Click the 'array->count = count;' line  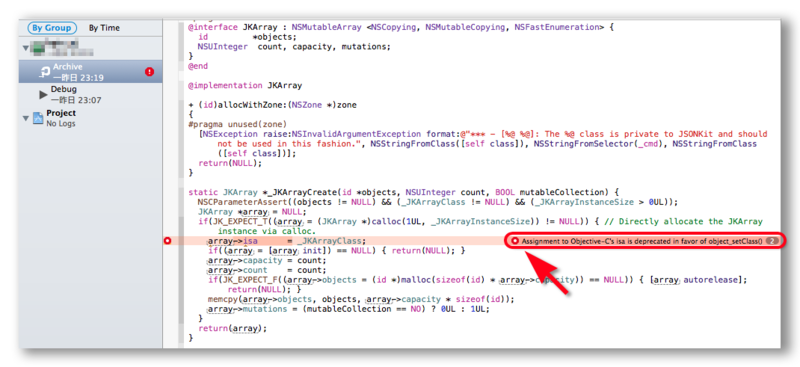(267, 270)
